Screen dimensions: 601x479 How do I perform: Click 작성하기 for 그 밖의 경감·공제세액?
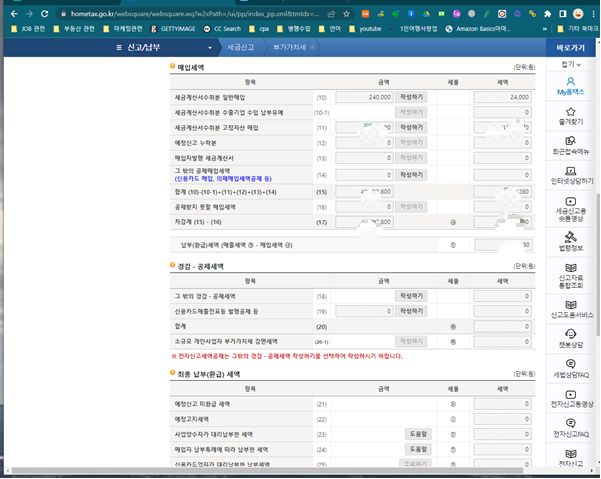pos(411,296)
